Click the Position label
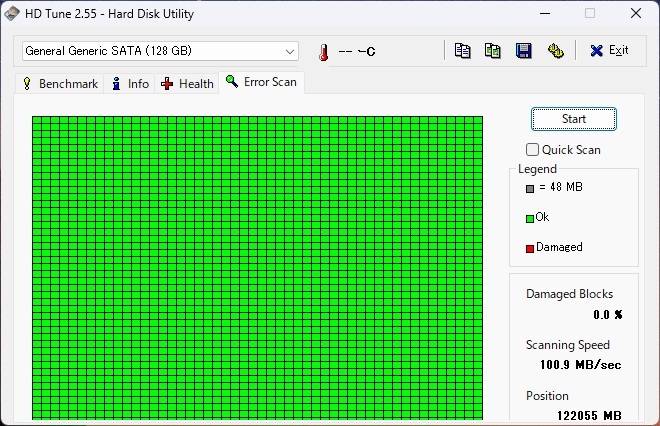 click(x=547, y=396)
